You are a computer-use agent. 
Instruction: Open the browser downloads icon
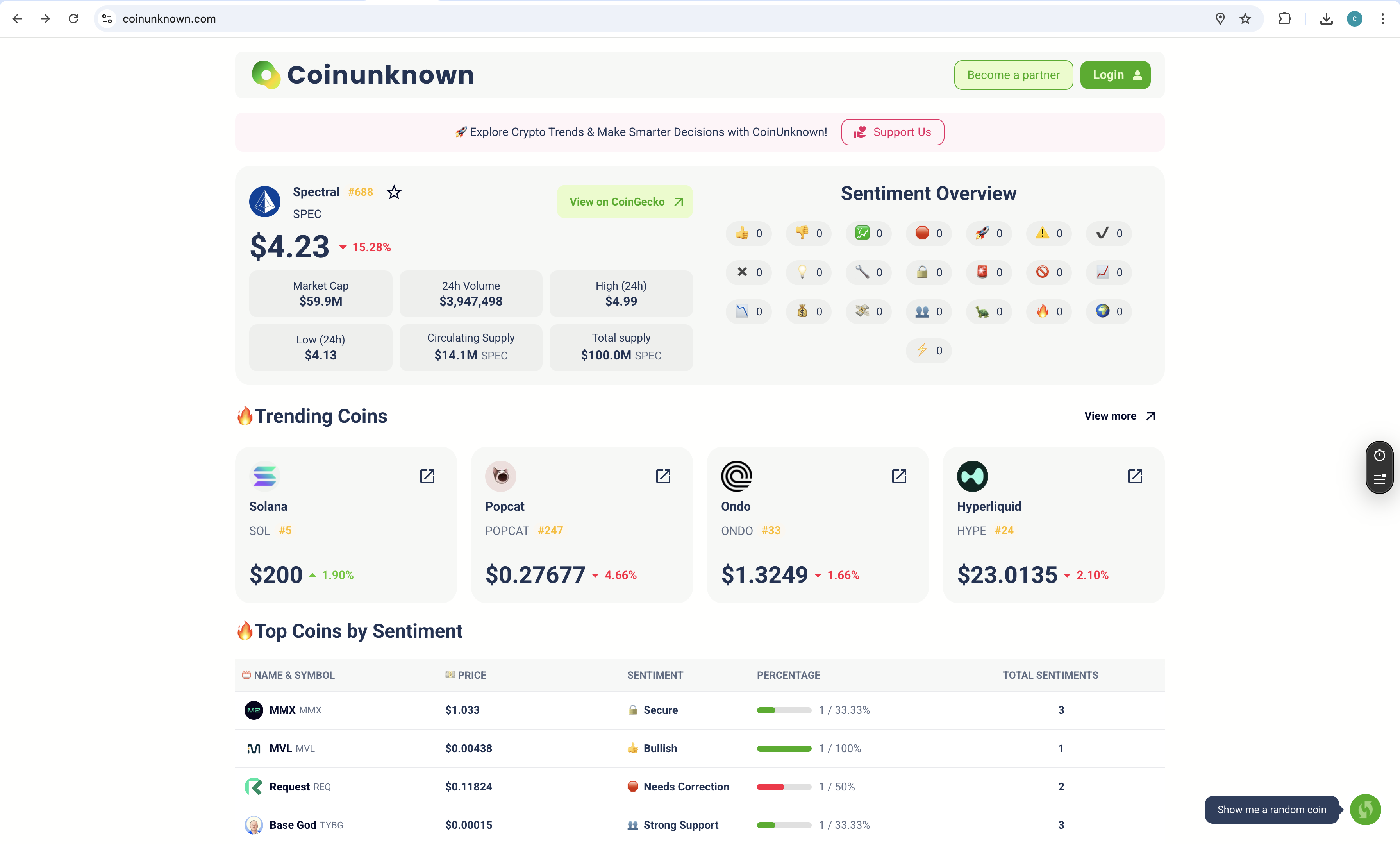coord(1326,19)
